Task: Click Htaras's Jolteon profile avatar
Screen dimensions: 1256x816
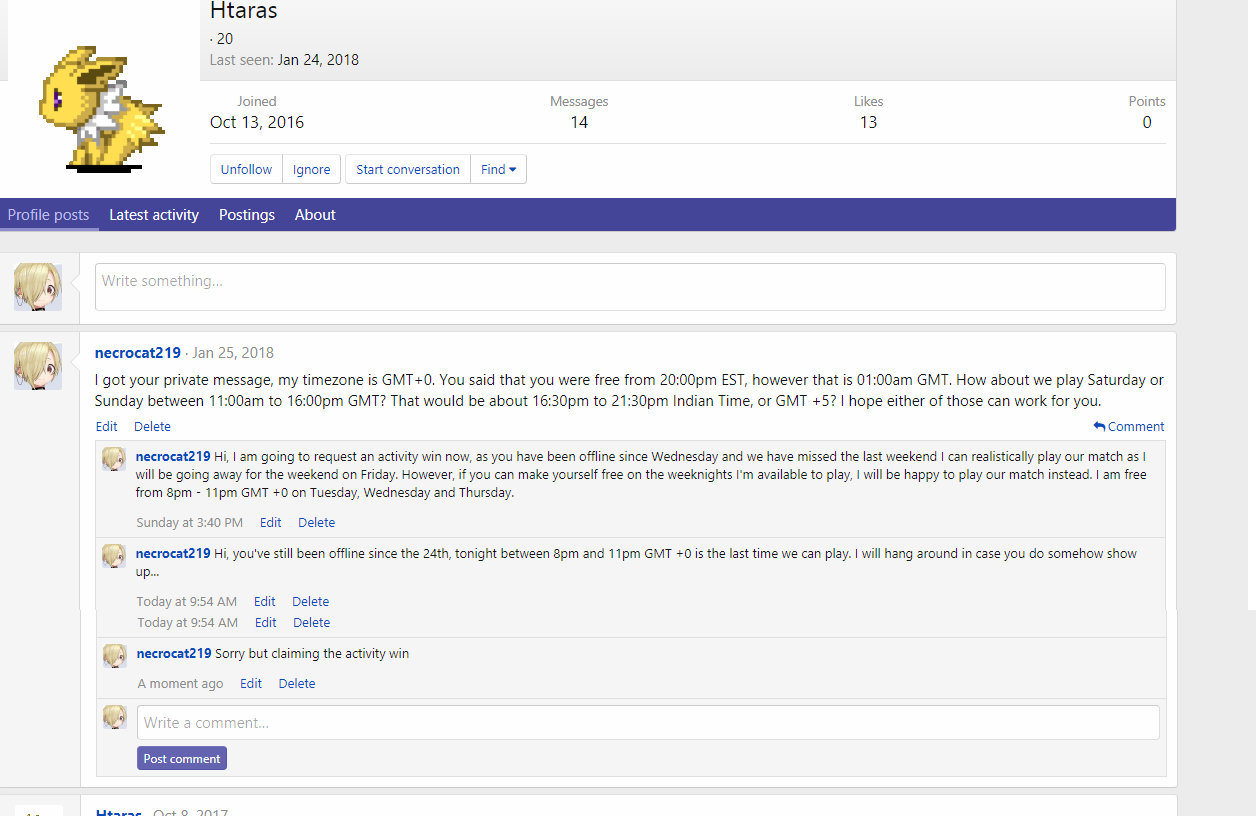Action: point(102,108)
